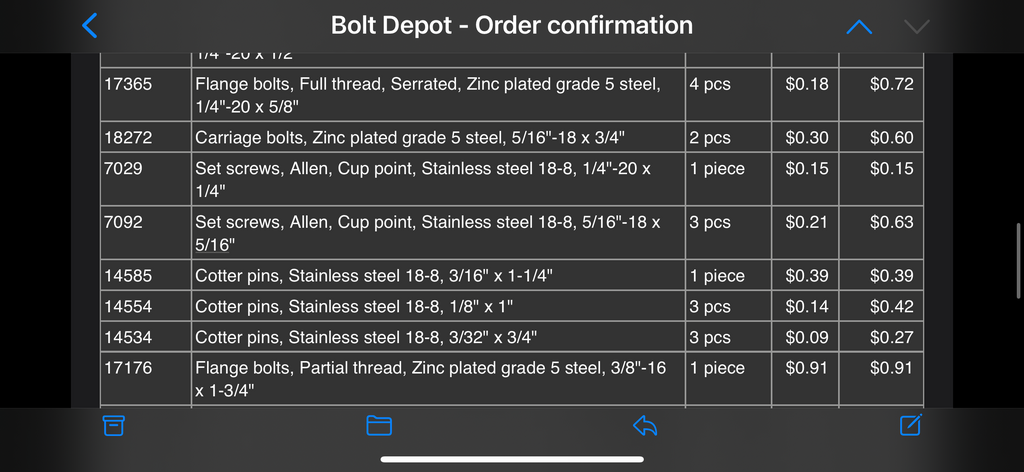1024x472 pixels.
Task: Tap the 4 pcs quantity cell
Action: point(710,85)
